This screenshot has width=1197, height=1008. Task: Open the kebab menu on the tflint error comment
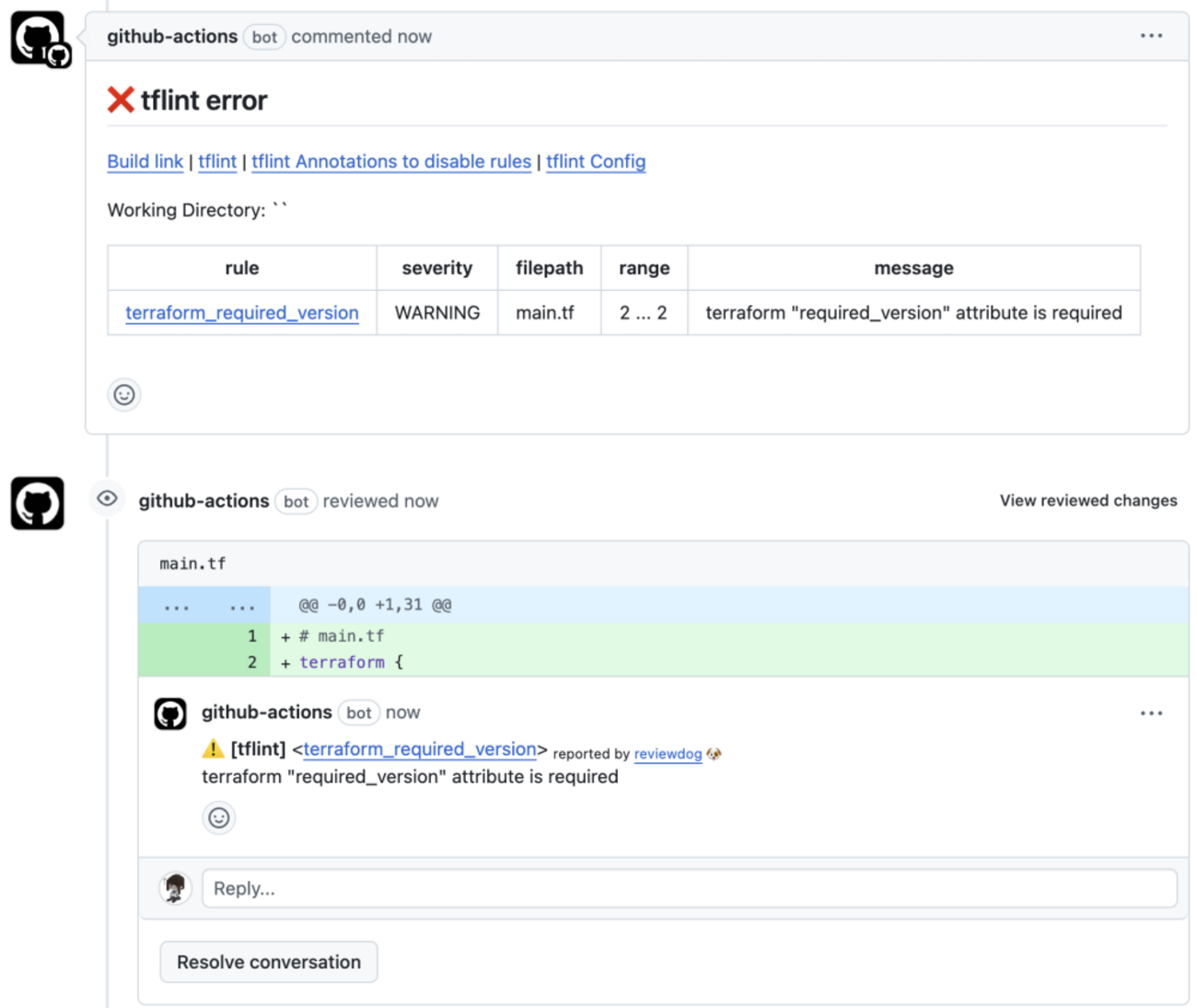(1152, 36)
